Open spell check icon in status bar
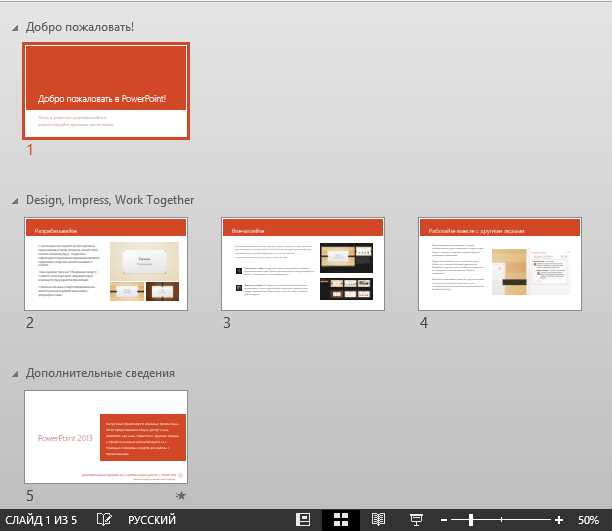Viewport: 612px width, 531px height. [104, 520]
